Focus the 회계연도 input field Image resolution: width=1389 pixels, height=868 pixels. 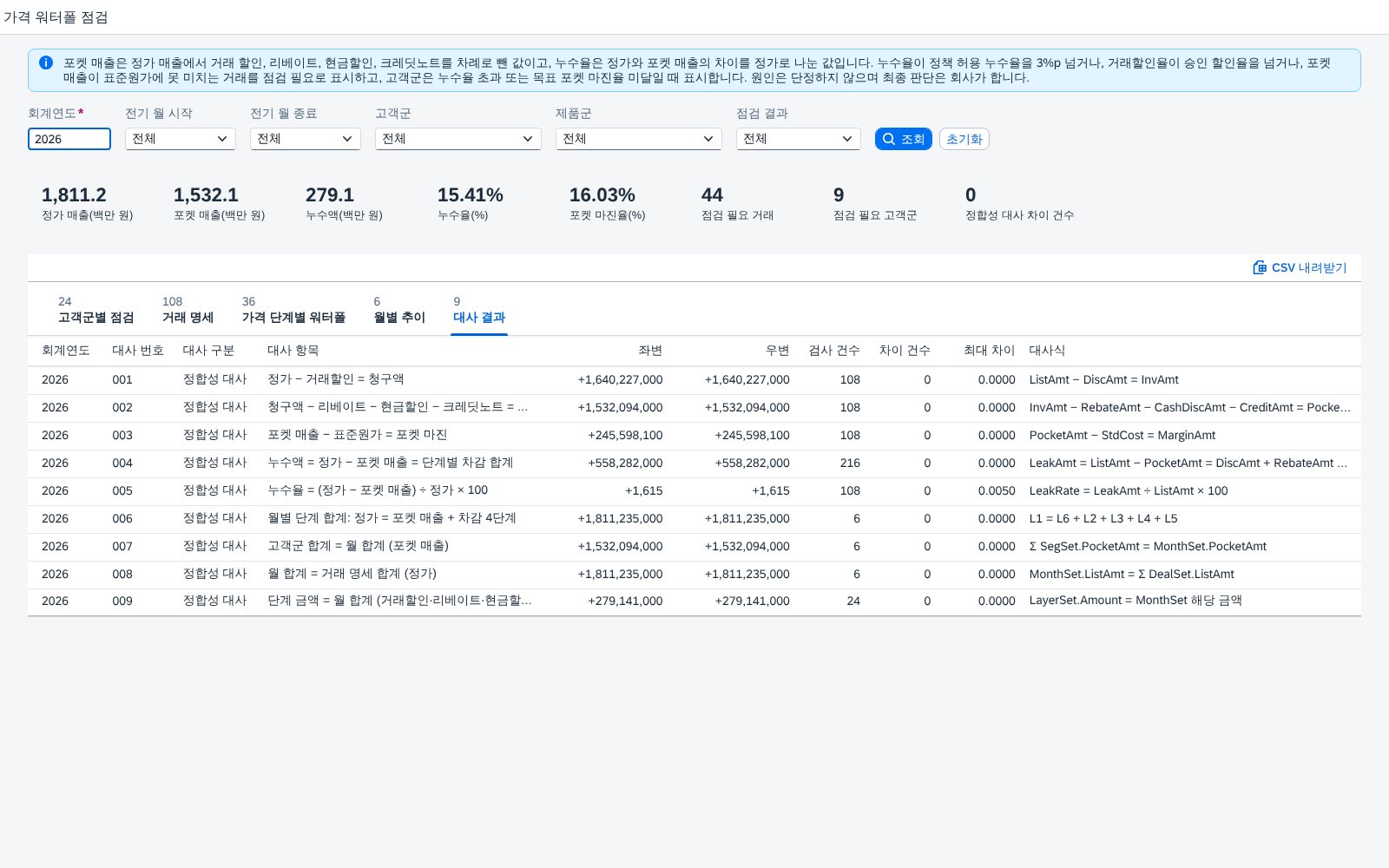pos(69,139)
